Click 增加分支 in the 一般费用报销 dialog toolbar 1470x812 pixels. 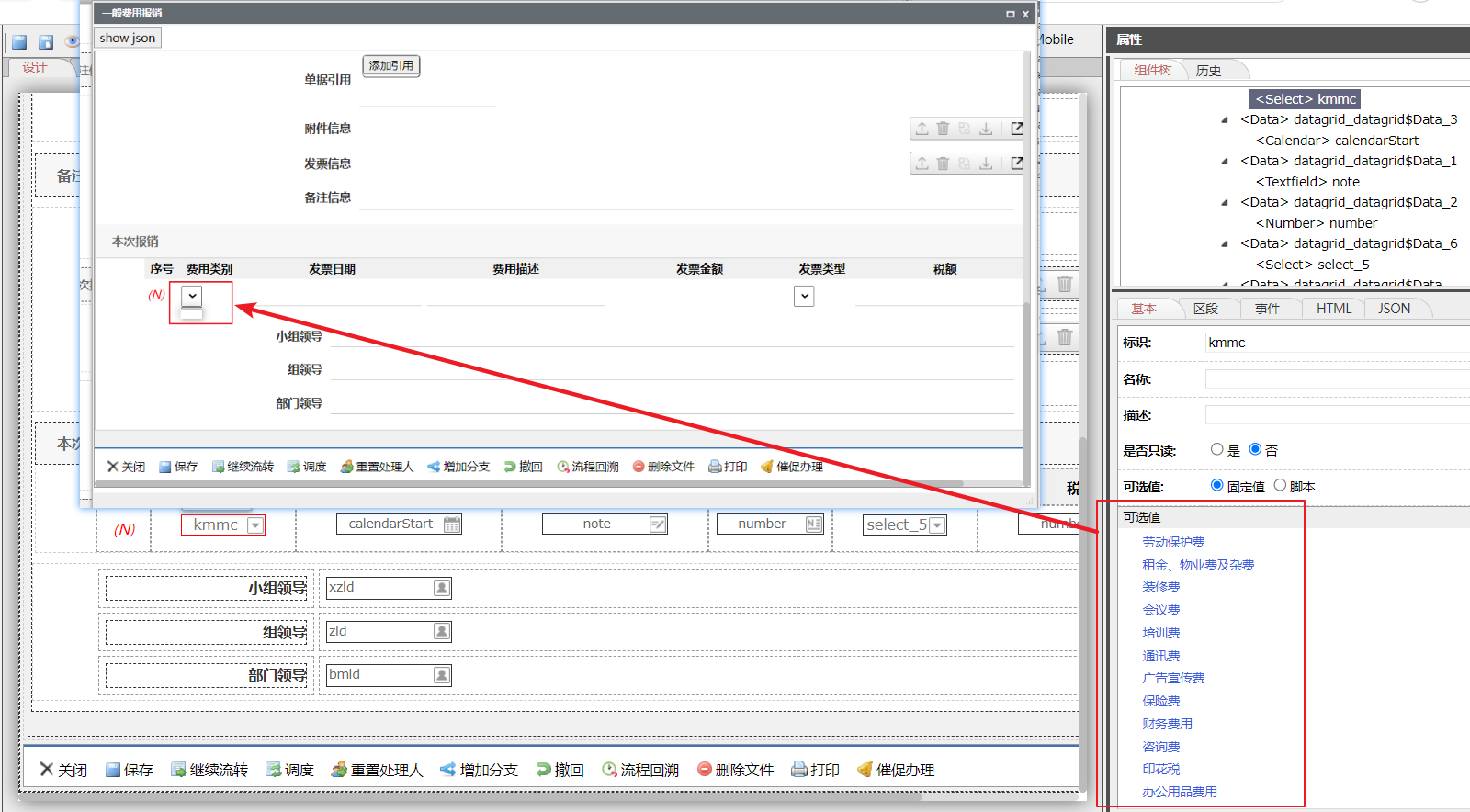pos(458,467)
